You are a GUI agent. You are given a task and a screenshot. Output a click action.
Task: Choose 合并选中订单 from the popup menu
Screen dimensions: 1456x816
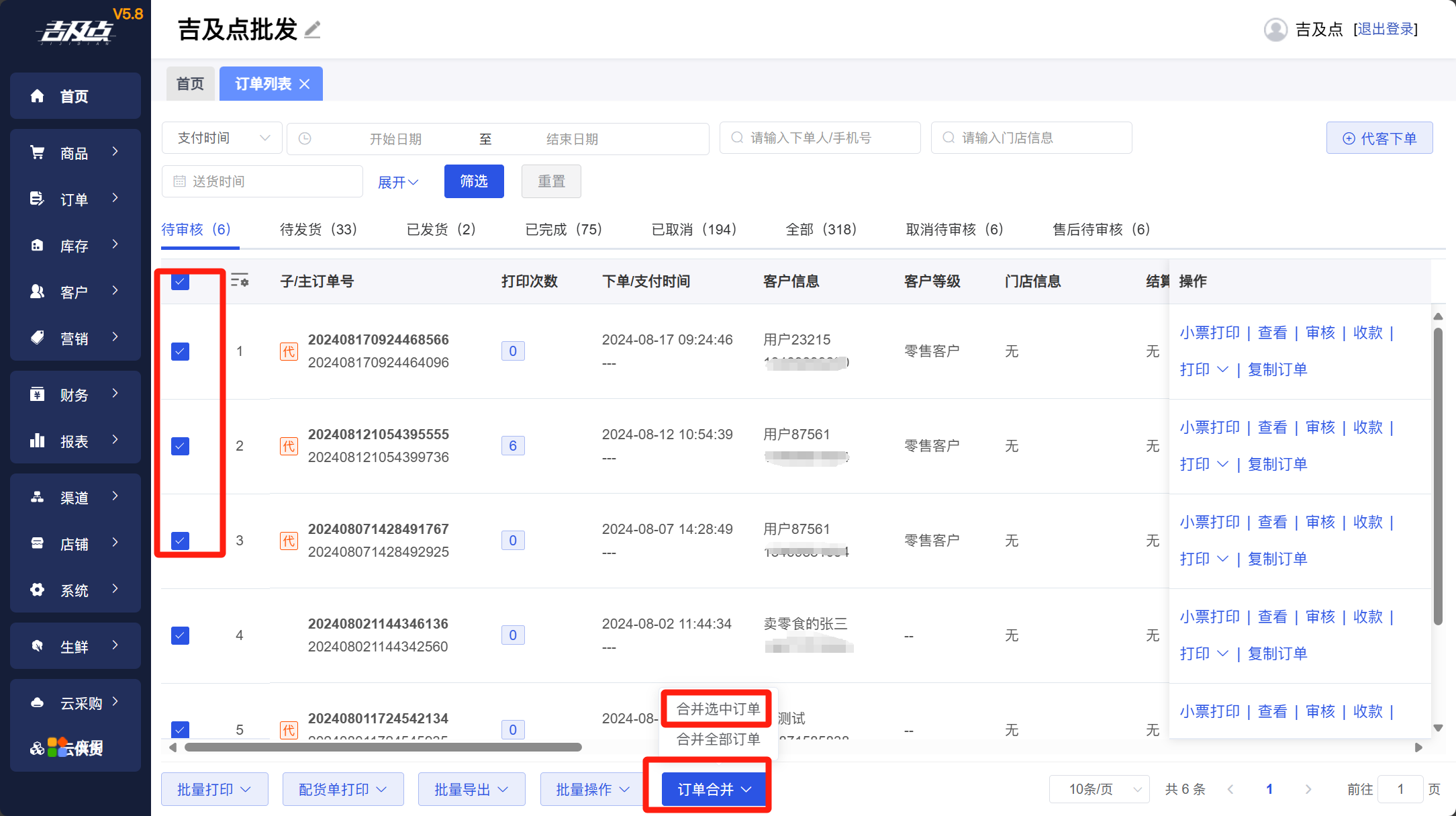pyautogui.click(x=718, y=709)
